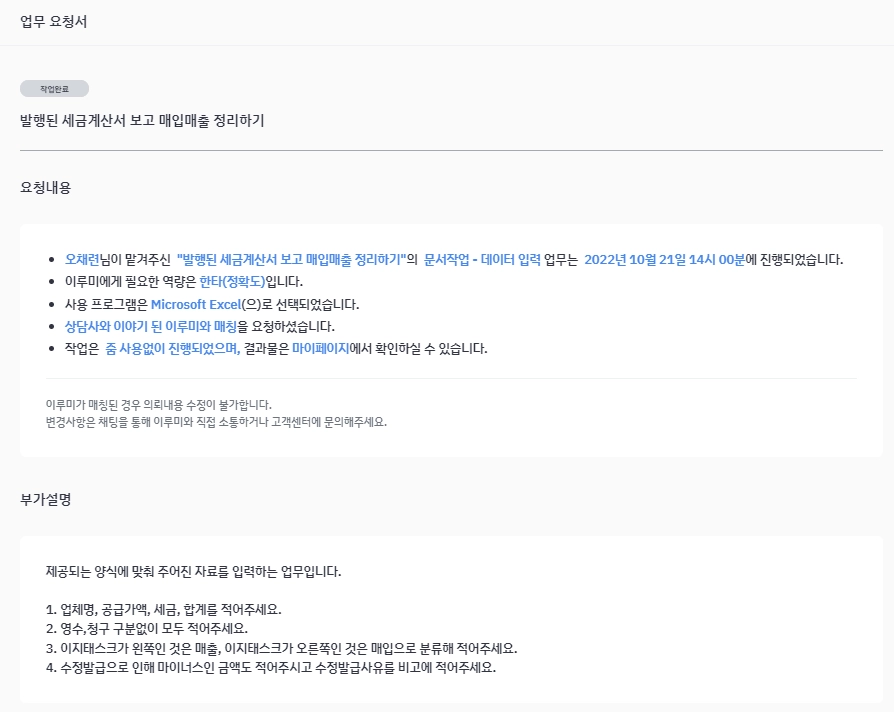Viewport: 894px width, 712px height.
Task: Click instruction 4 about 수정발급 마이너스 금액
Action: [271, 667]
